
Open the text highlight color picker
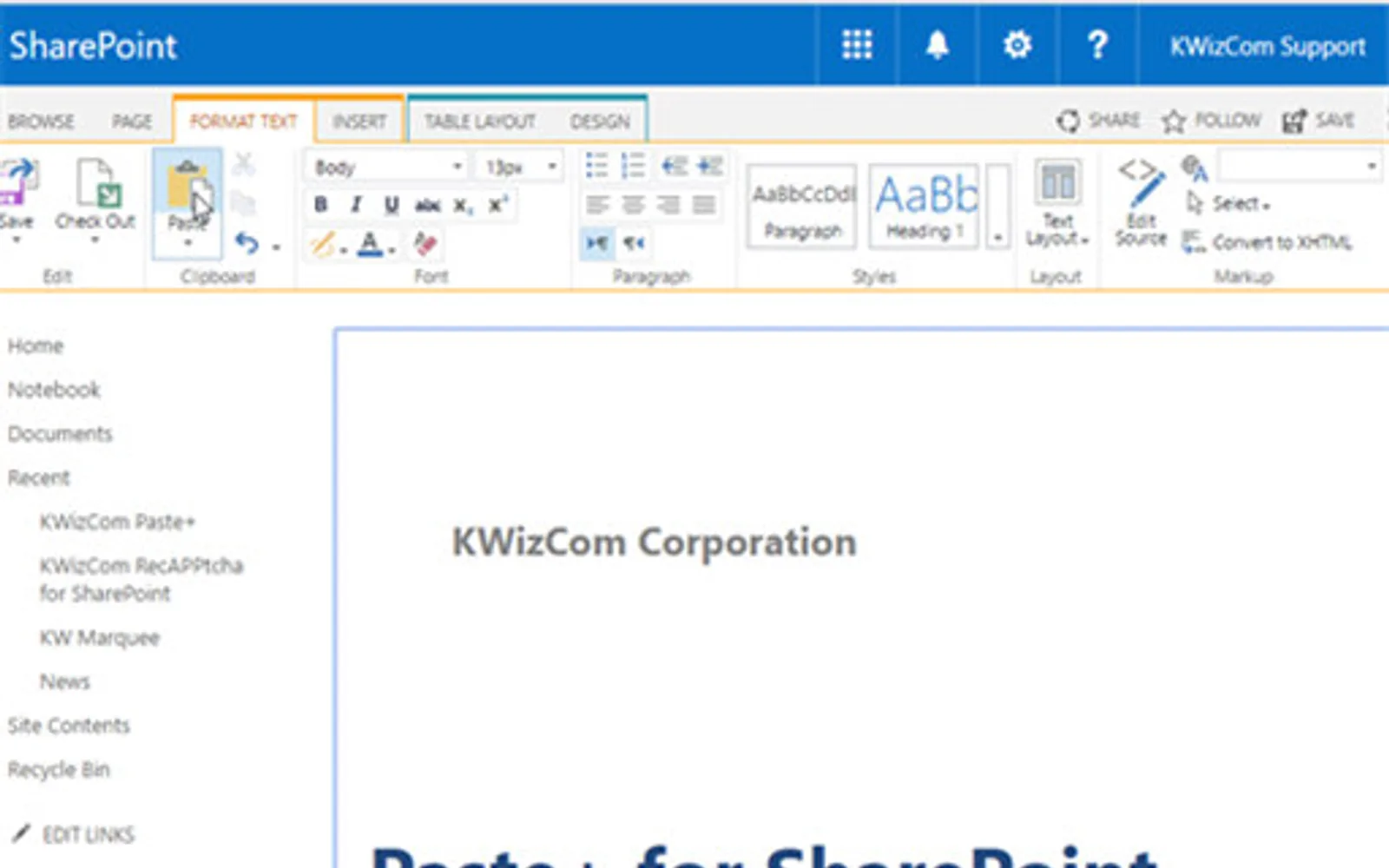pos(329,245)
